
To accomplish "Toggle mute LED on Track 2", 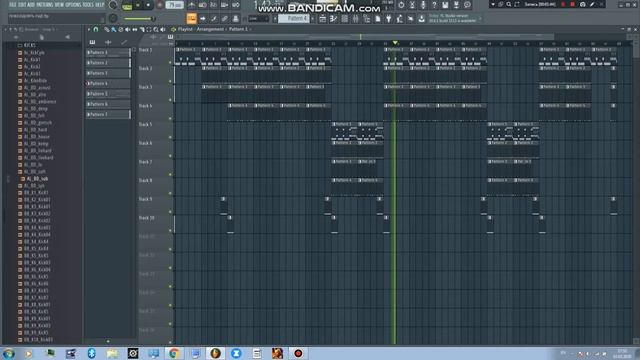I will pyautogui.click(x=170, y=81).
